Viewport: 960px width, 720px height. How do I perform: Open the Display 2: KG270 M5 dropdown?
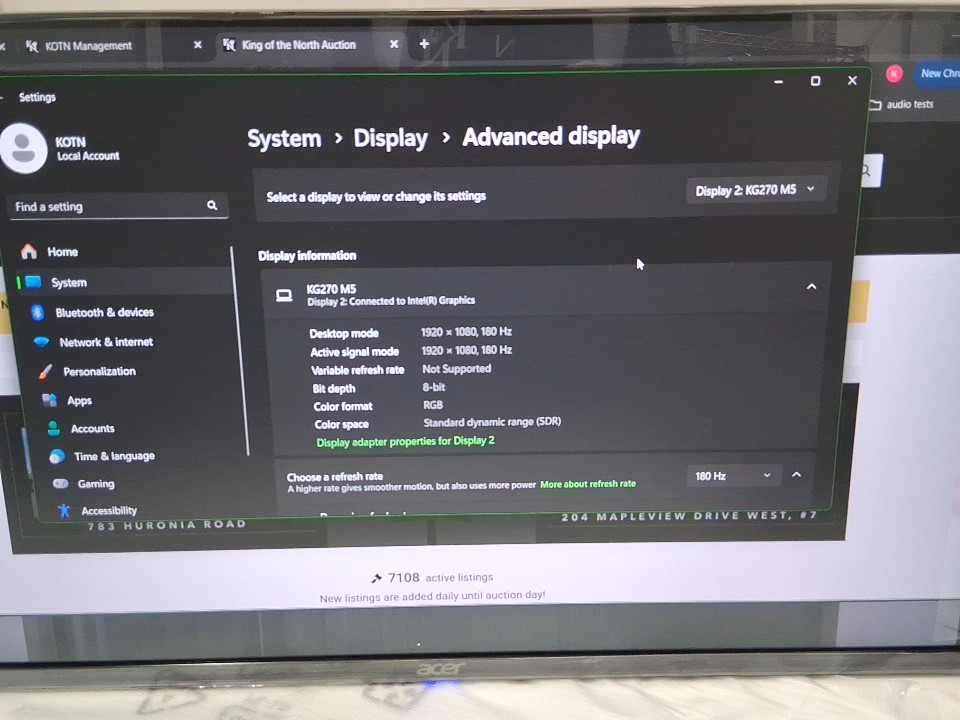[755, 190]
